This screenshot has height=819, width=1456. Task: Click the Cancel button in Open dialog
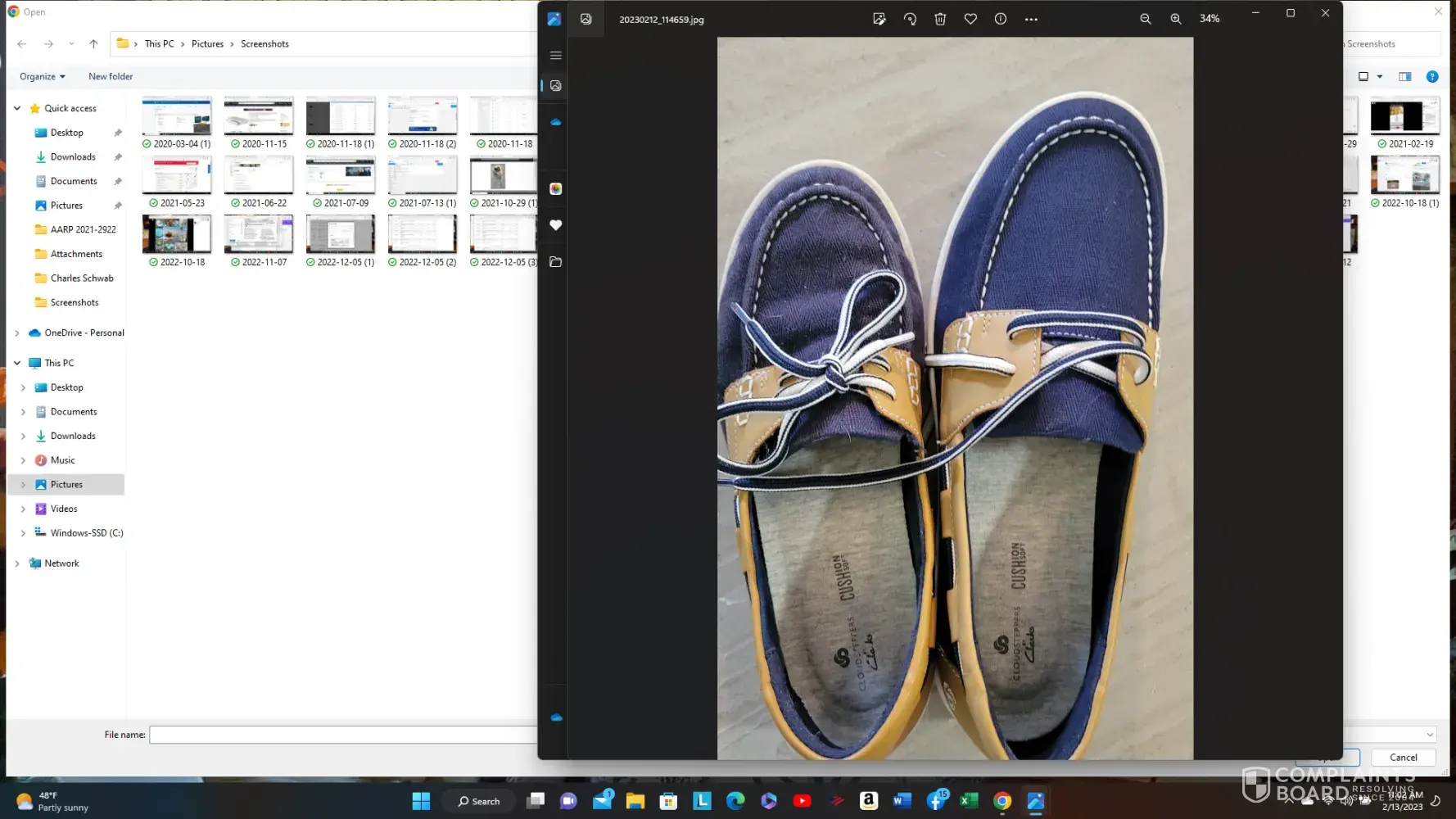click(x=1403, y=758)
